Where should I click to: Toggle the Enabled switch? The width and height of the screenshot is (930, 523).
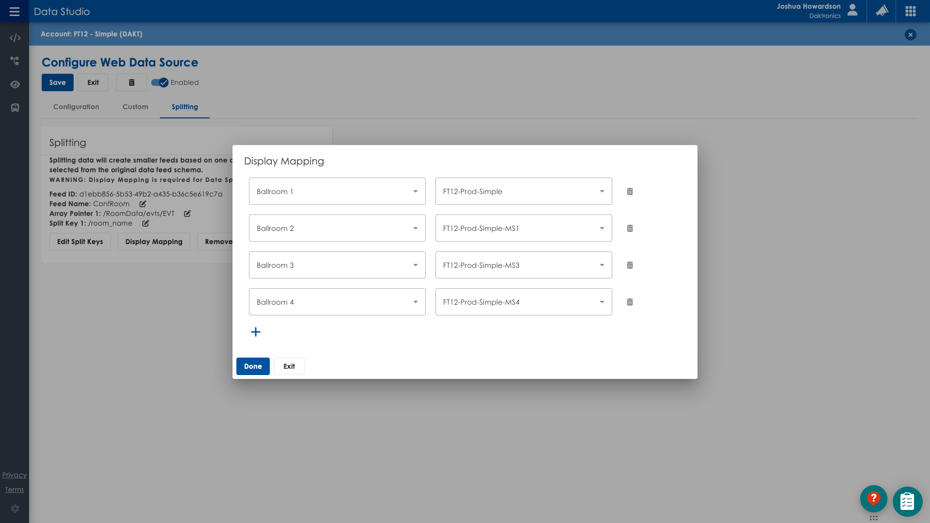[x=160, y=83]
